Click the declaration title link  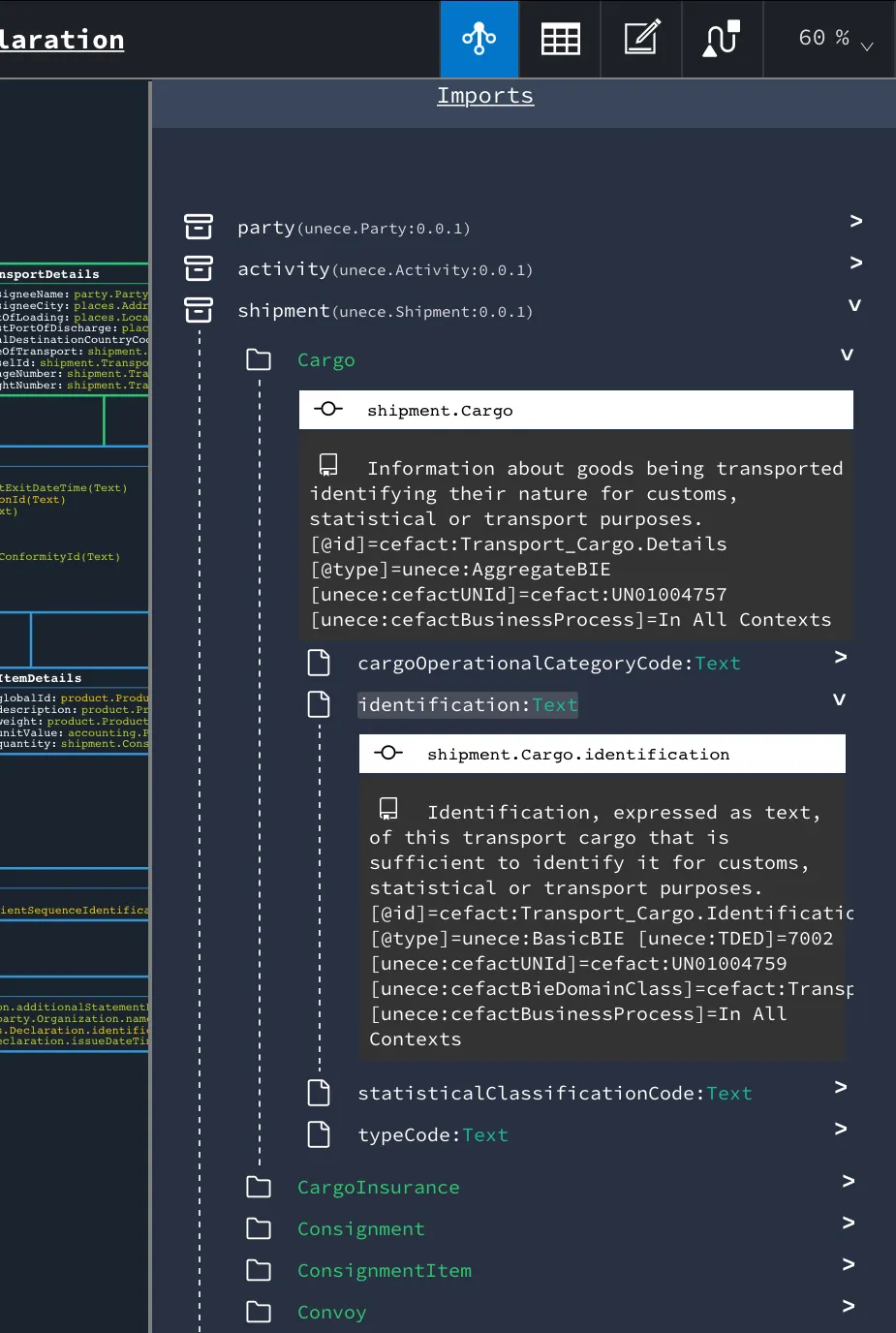(62, 40)
